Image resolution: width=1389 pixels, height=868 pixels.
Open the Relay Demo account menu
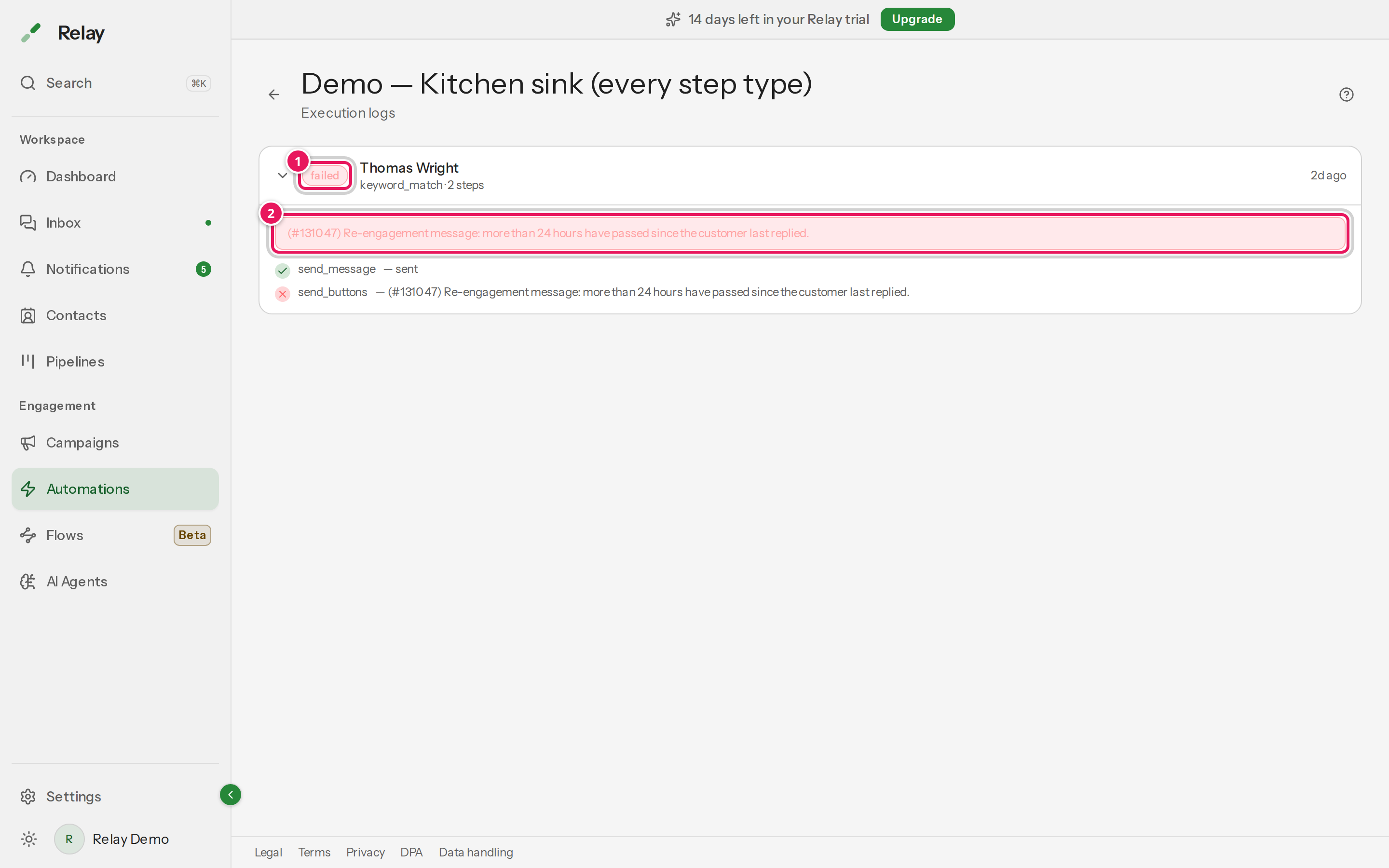(112, 839)
